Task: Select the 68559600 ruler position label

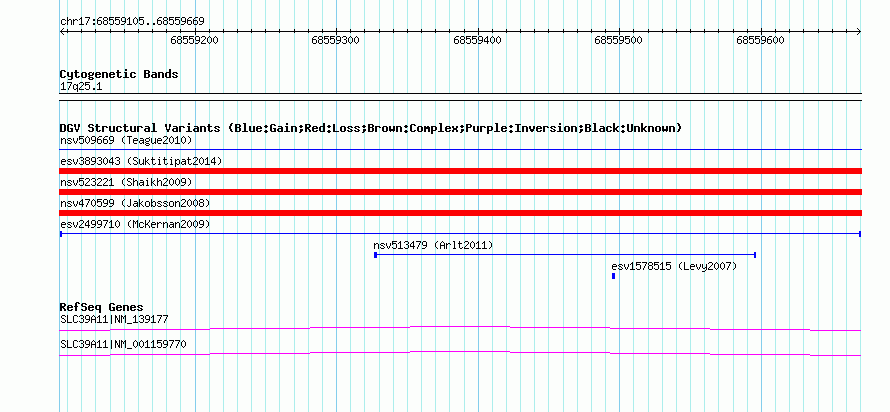Action: click(x=760, y=40)
